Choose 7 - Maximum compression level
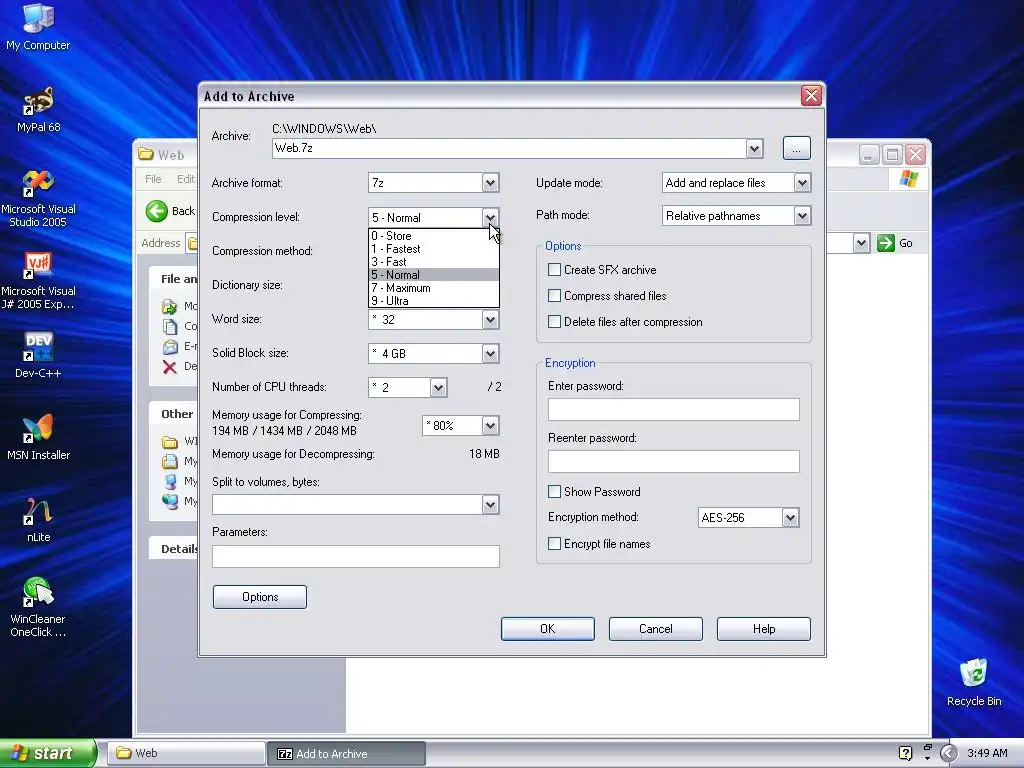 [434, 288]
